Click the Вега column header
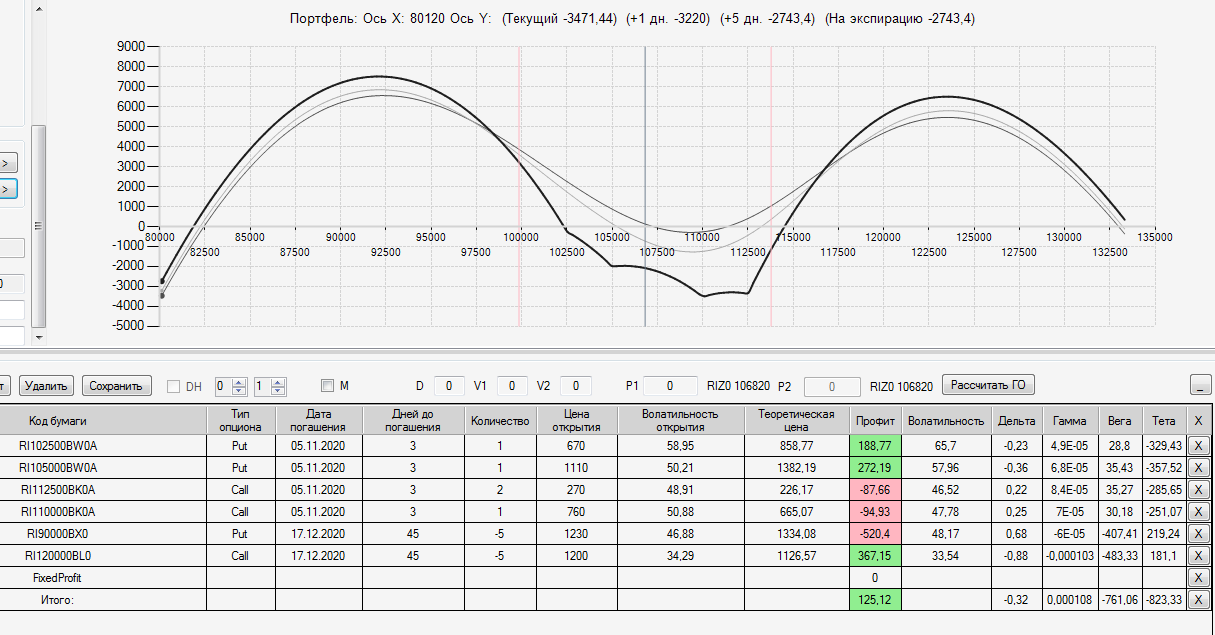 [1119, 421]
